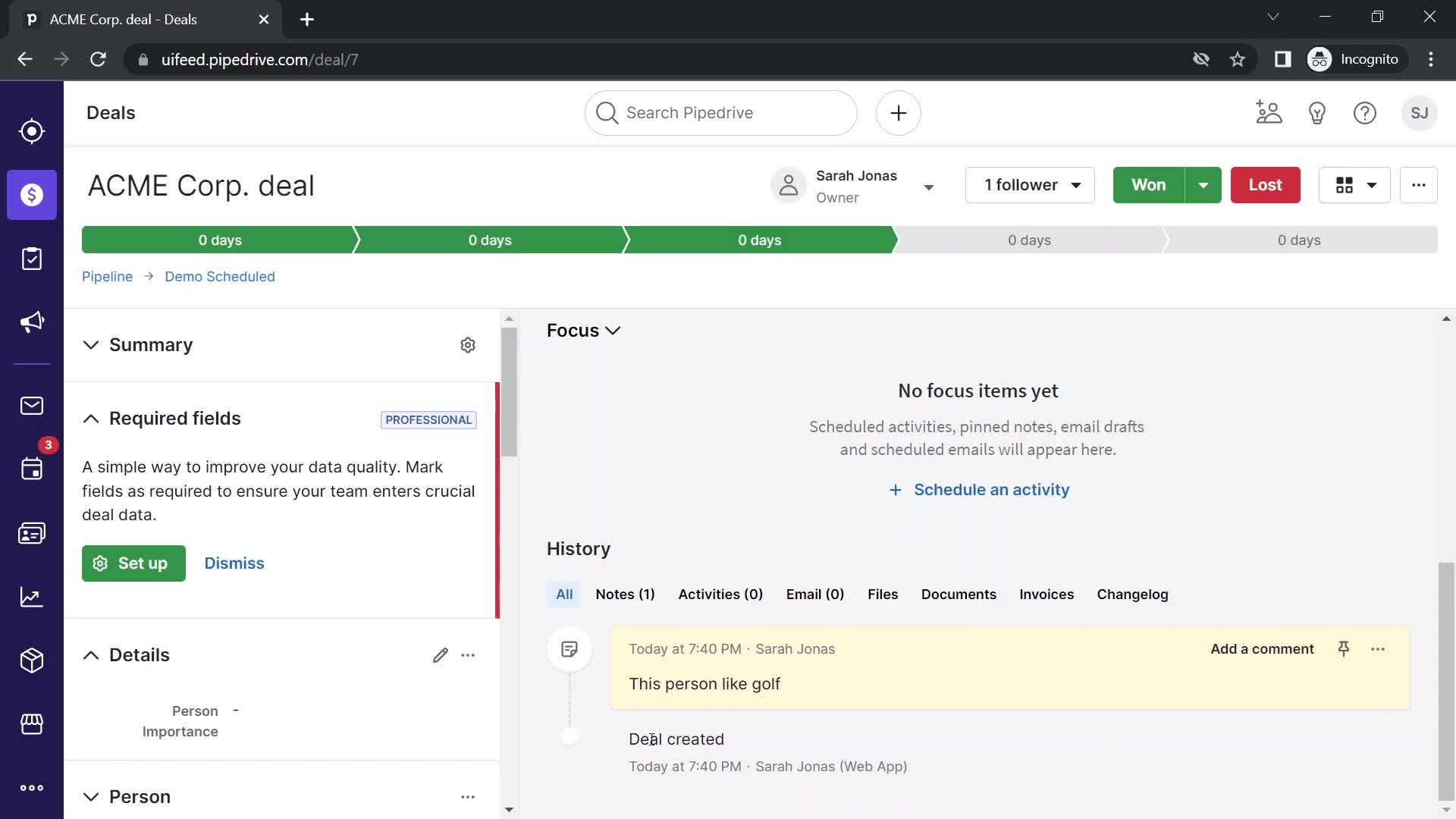Screen dimensions: 1456x819
Task: Open Sarah Jonas owner dropdown
Action: 929,187
